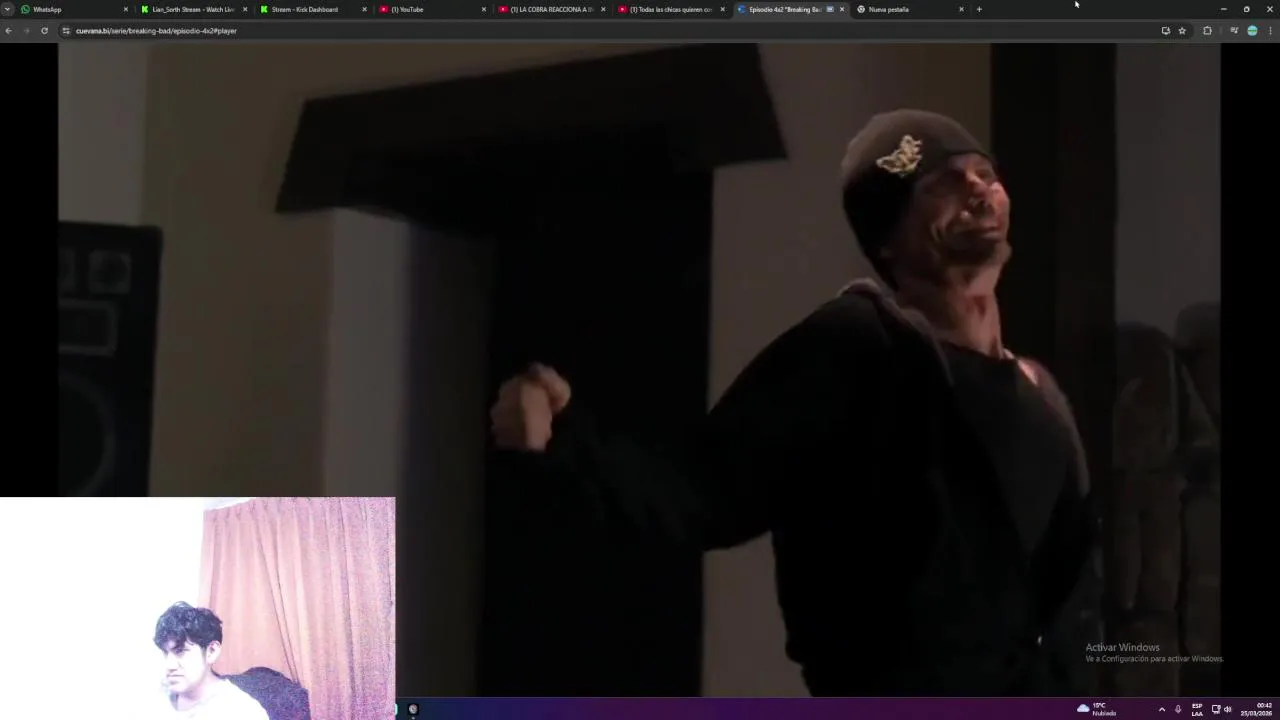Go forward to next page
The image size is (1280, 720).
pos(26,31)
